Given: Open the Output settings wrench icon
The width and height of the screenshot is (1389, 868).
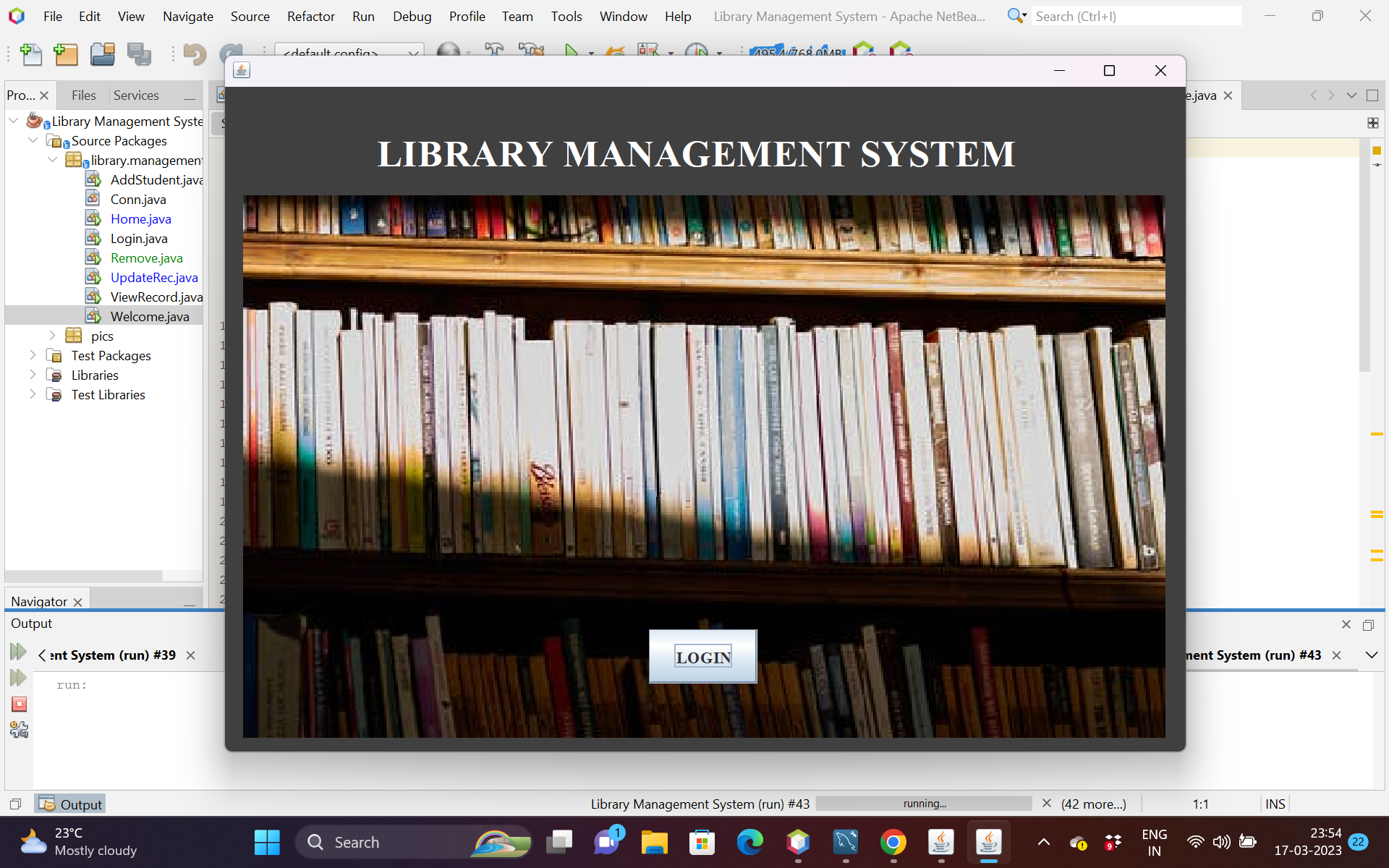Looking at the screenshot, I should coord(19,730).
